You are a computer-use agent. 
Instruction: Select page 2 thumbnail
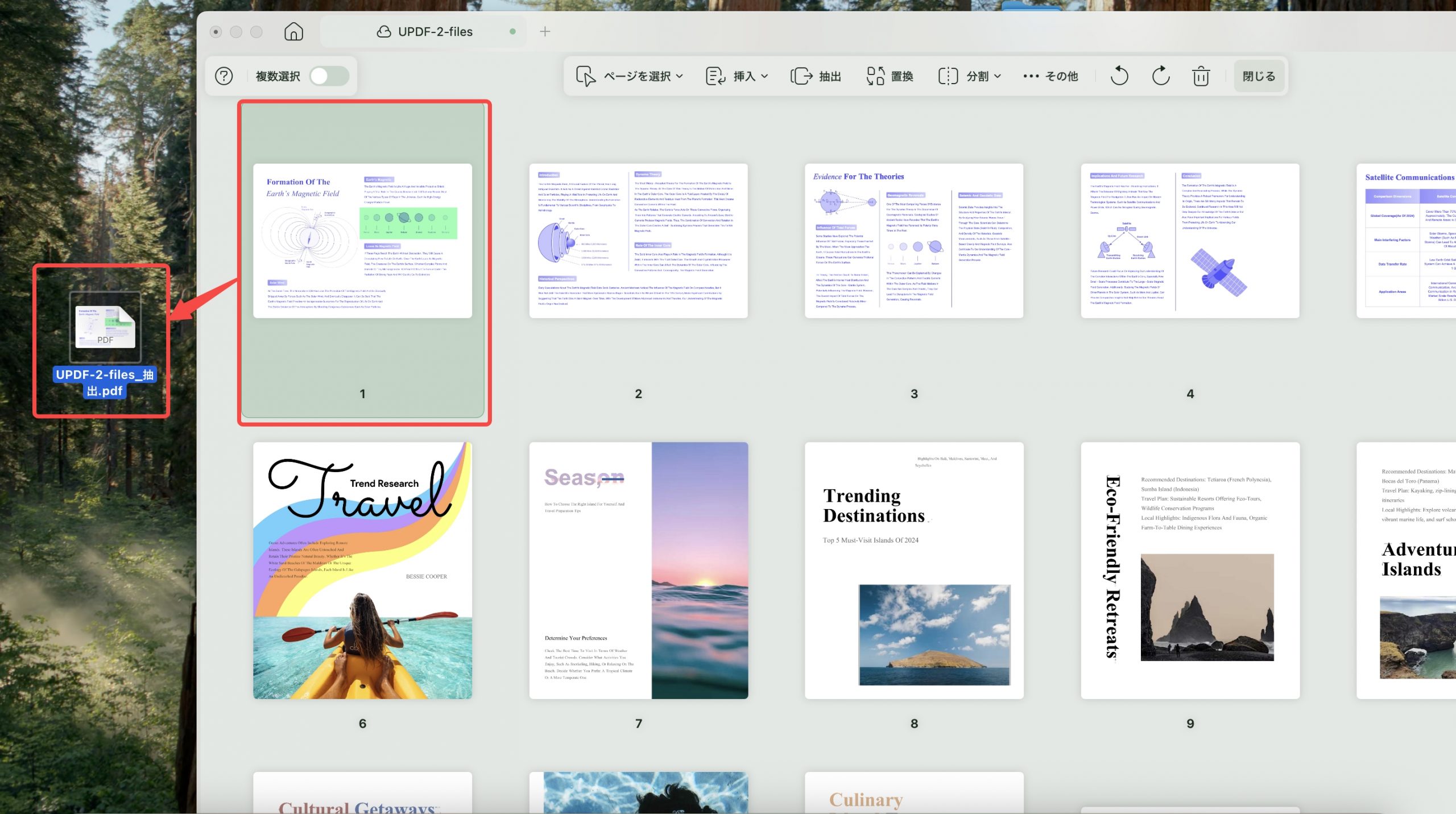click(638, 241)
